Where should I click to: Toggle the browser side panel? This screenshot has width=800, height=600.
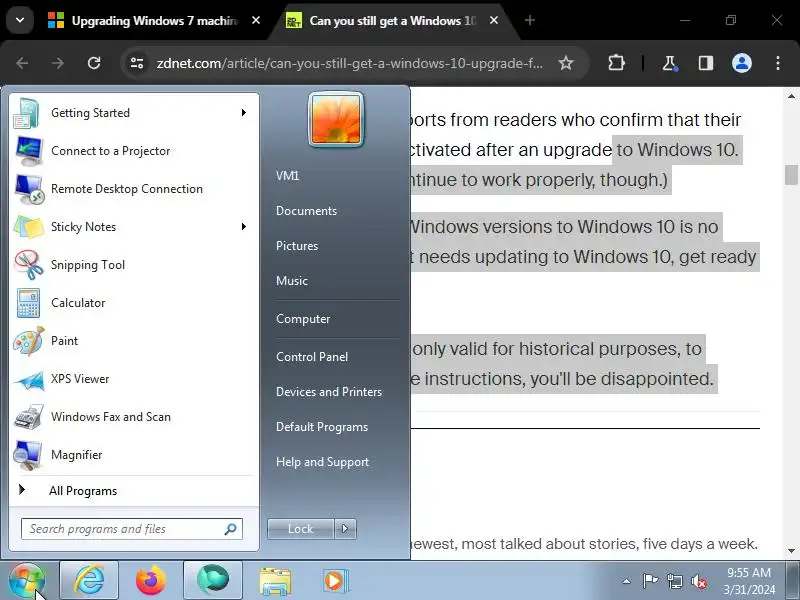[706, 63]
